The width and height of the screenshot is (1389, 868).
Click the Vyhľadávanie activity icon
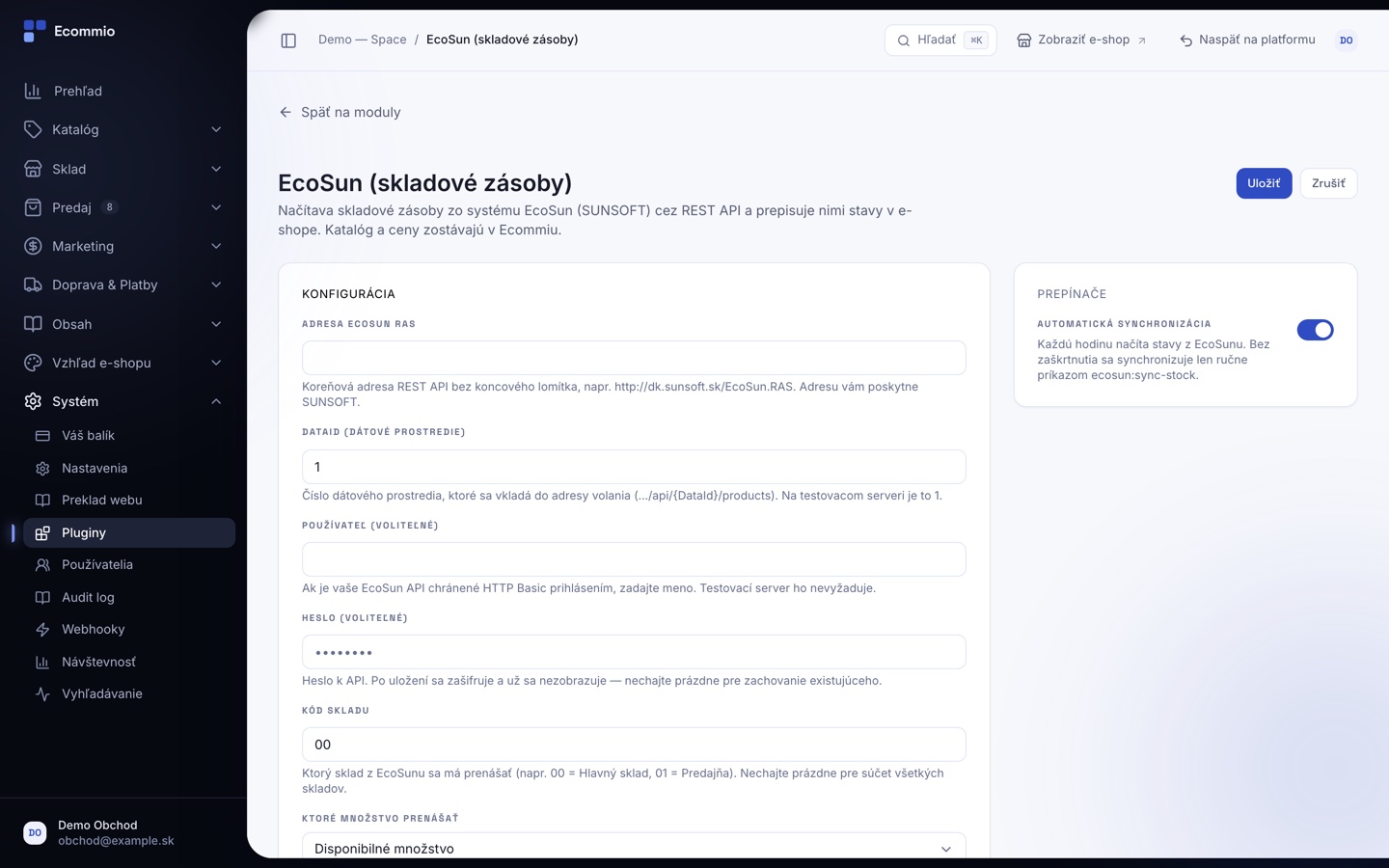pyautogui.click(x=42, y=694)
